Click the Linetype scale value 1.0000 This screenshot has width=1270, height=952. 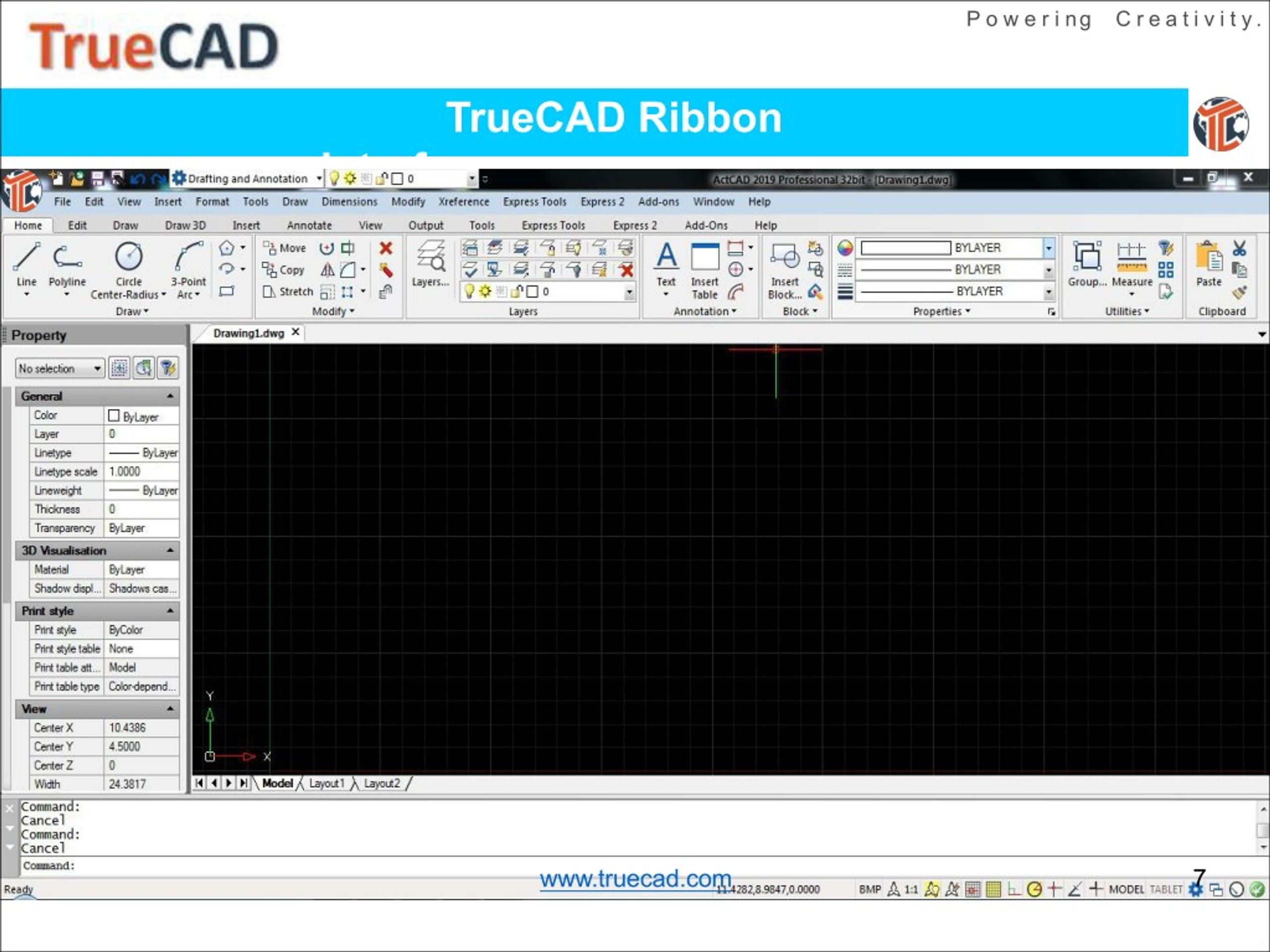coord(141,472)
